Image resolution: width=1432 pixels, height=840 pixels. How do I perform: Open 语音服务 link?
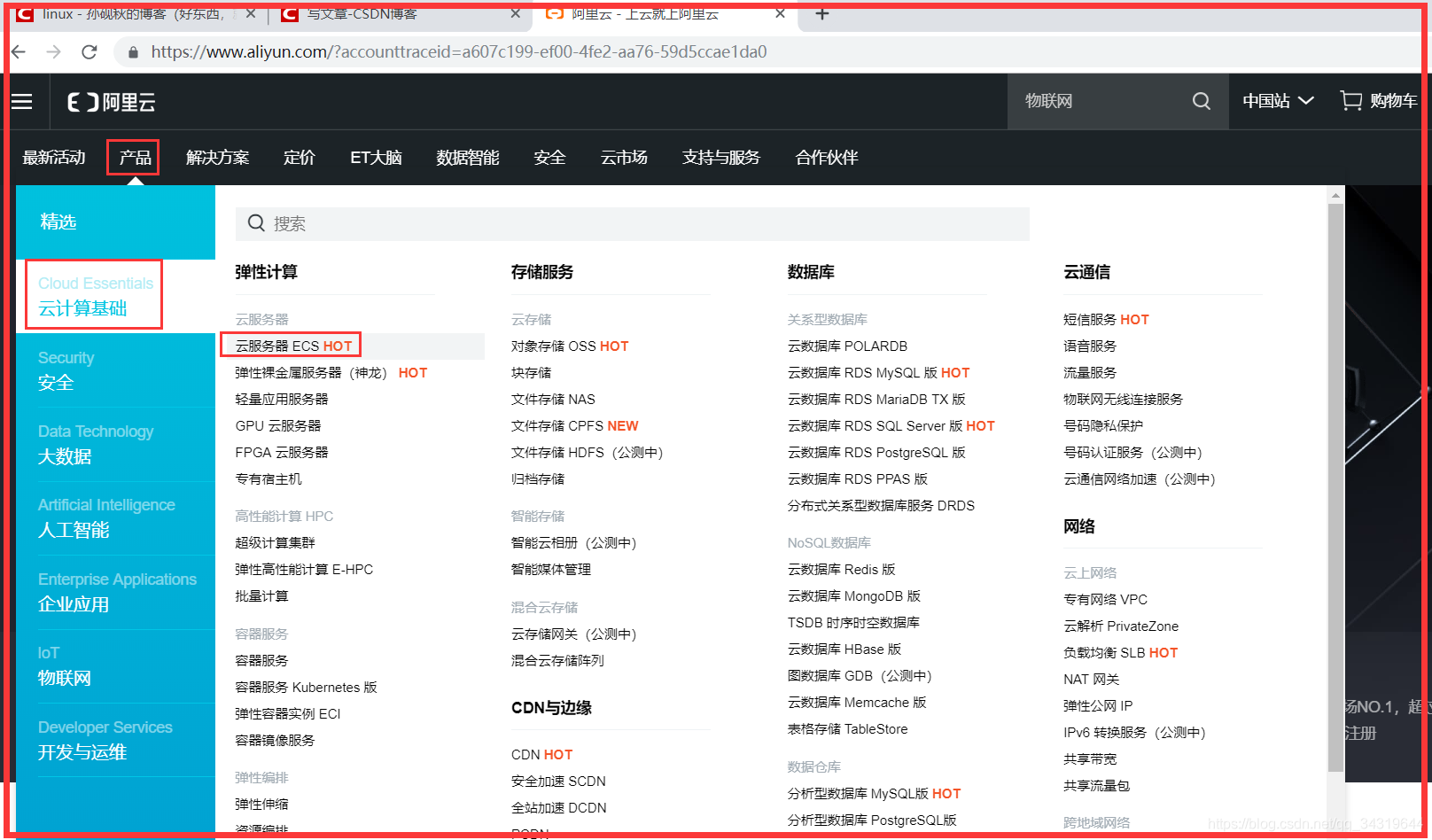(x=1090, y=346)
